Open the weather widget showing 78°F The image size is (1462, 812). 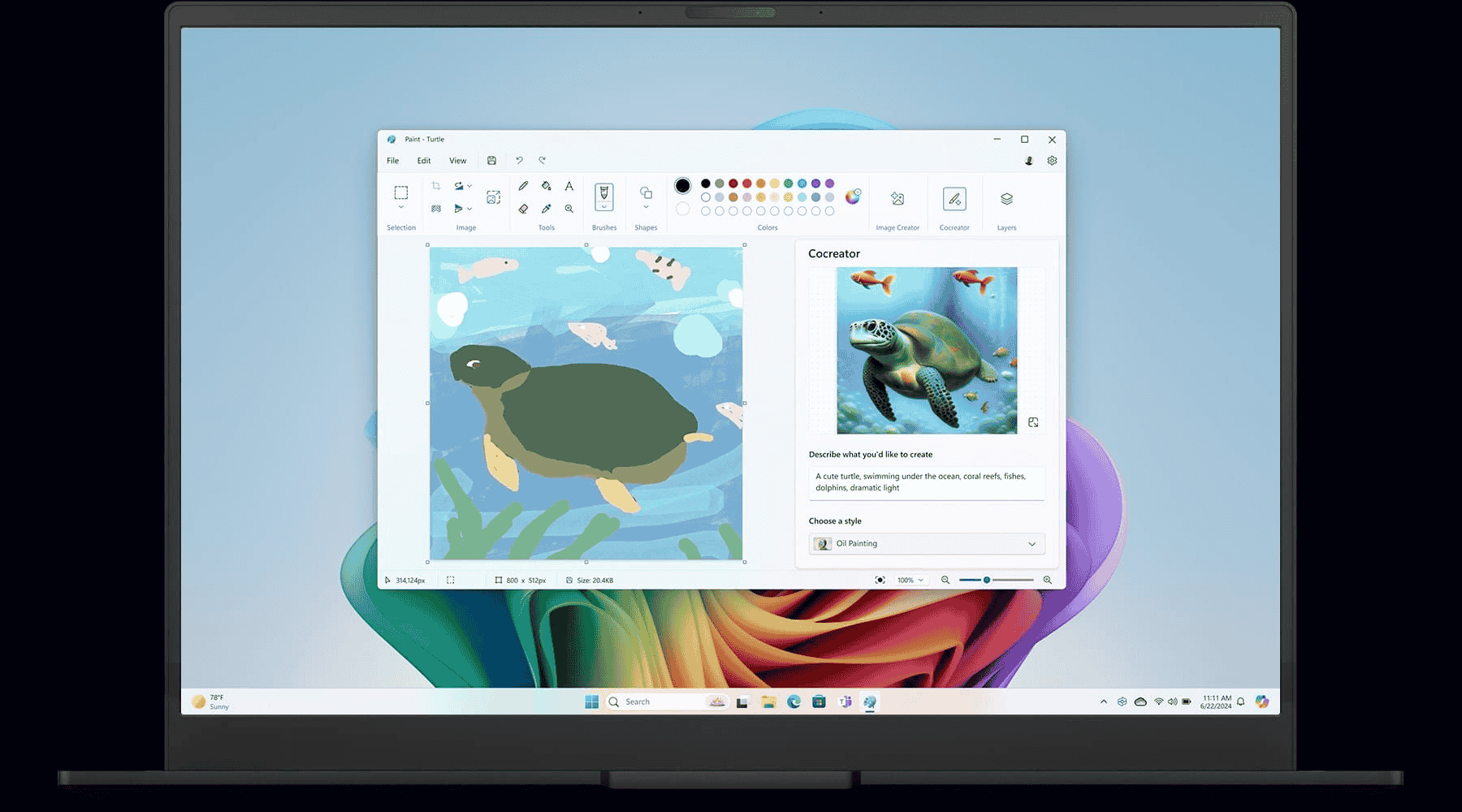[x=211, y=702]
